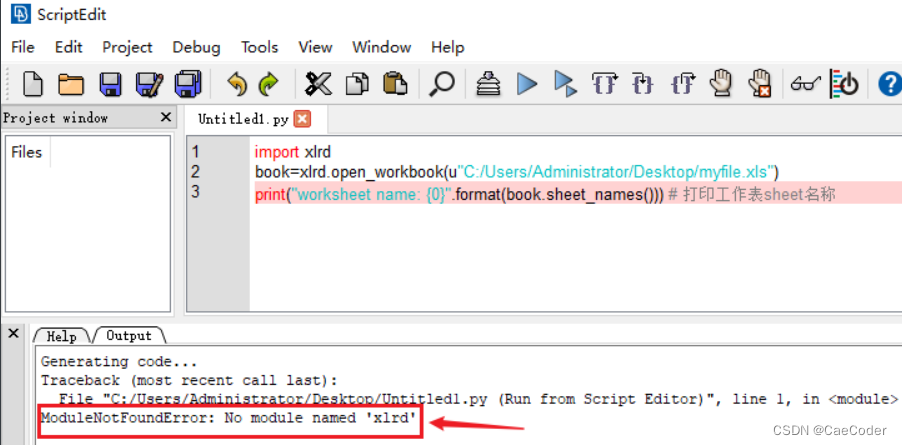Click the Open folder icon
The height and width of the screenshot is (445, 902).
pyautogui.click(x=71, y=84)
